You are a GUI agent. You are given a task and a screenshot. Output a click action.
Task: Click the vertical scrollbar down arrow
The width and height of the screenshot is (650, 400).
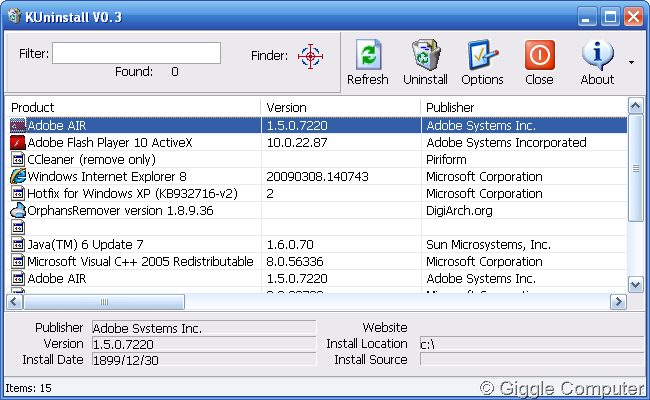click(x=635, y=285)
